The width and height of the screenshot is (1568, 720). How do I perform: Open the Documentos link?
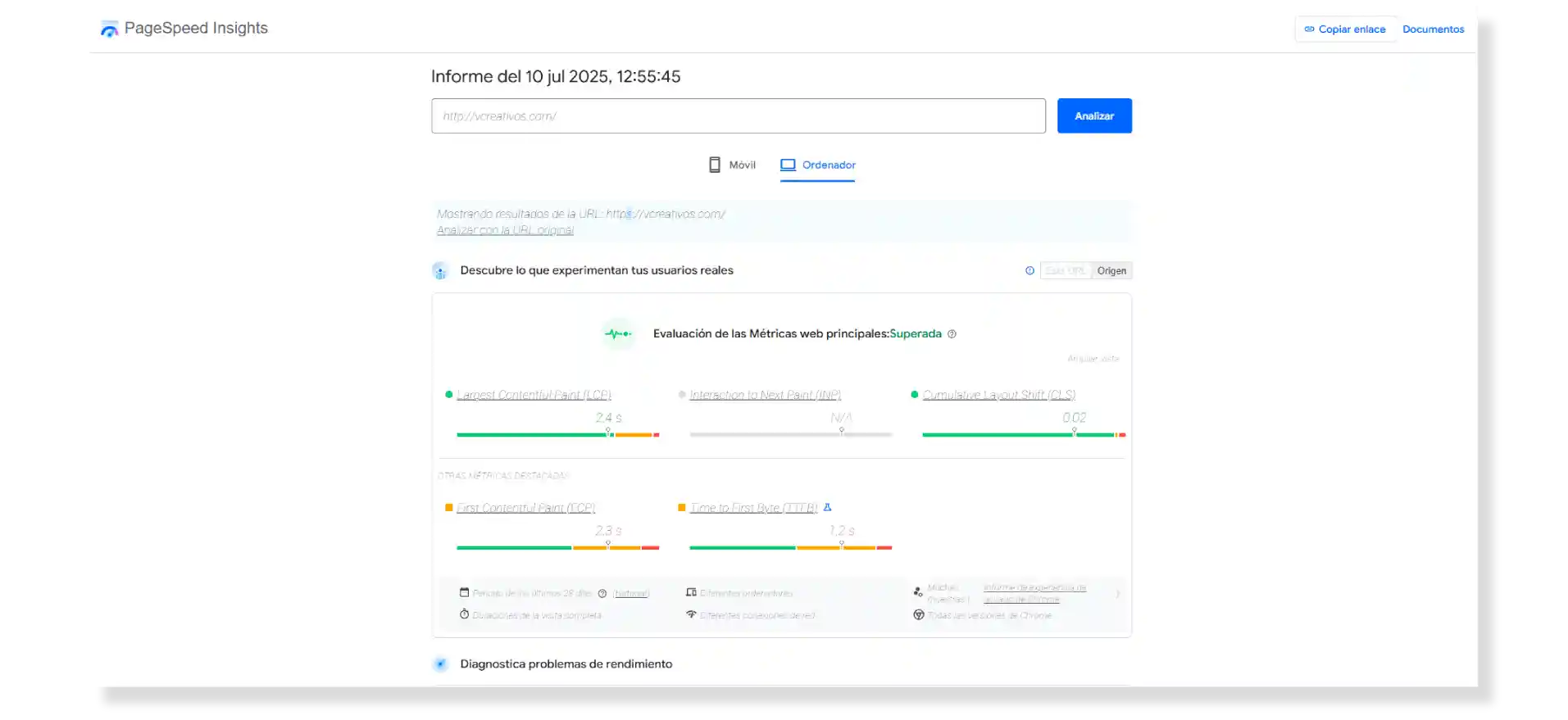1433,29
